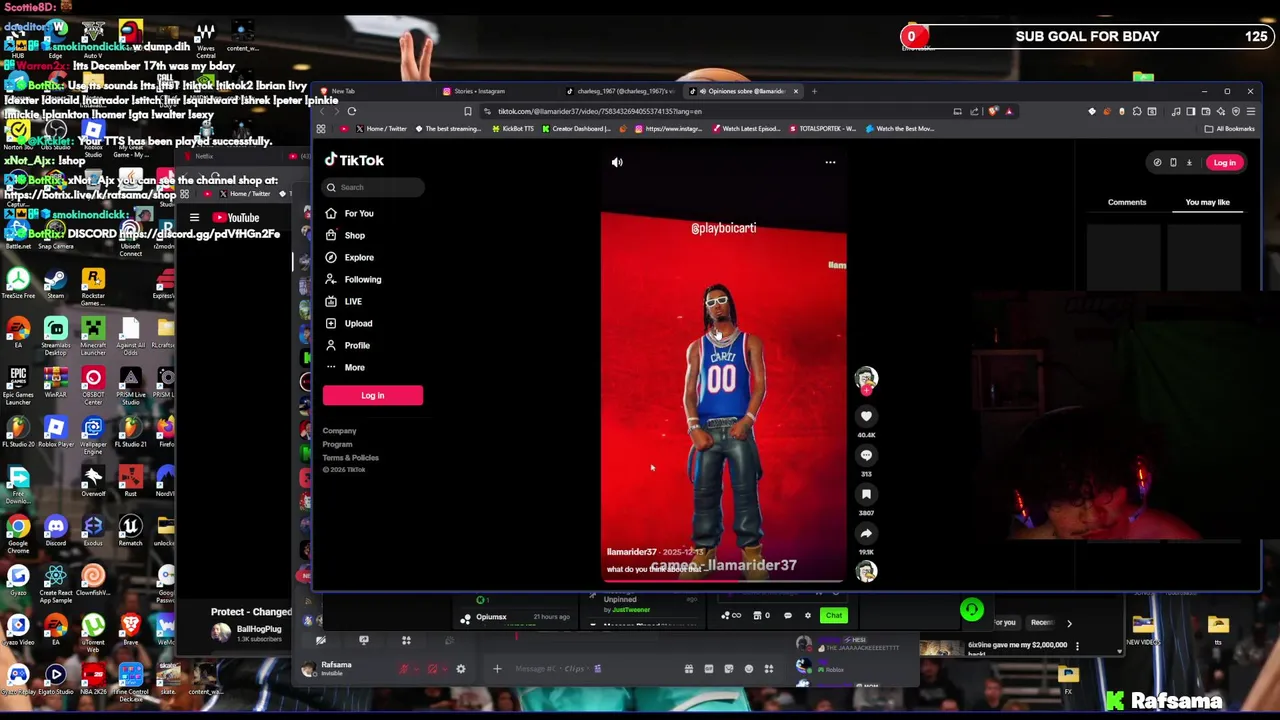
Task: Open For You feed in TikTok sidebar
Action: coord(349,213)
